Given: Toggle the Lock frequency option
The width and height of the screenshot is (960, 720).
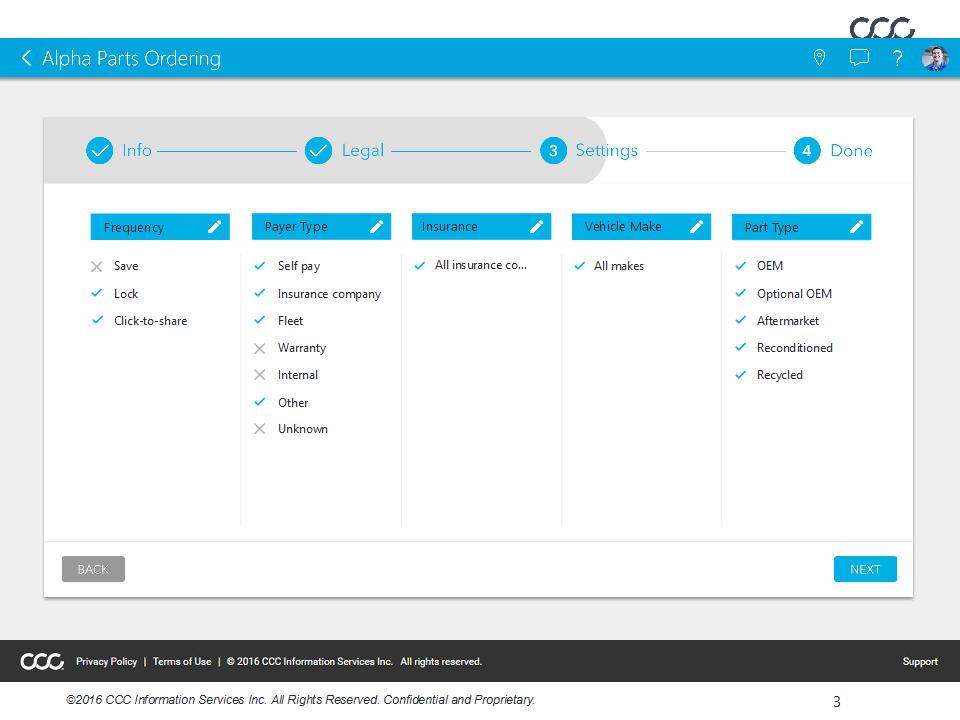Looking at the screenshot, I should pos(114,294).
